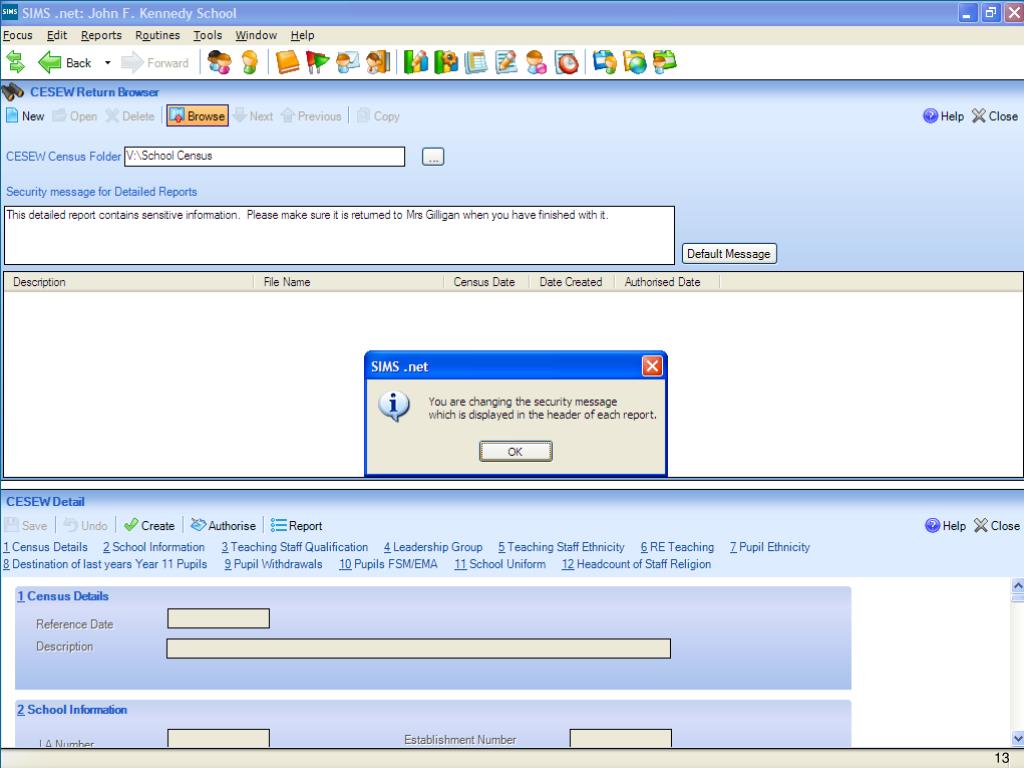Viewport: 1024px width, 768px height.
Task: Click Authorise in the CESEW Detail toolbar
Action: (x=223, y=526)
